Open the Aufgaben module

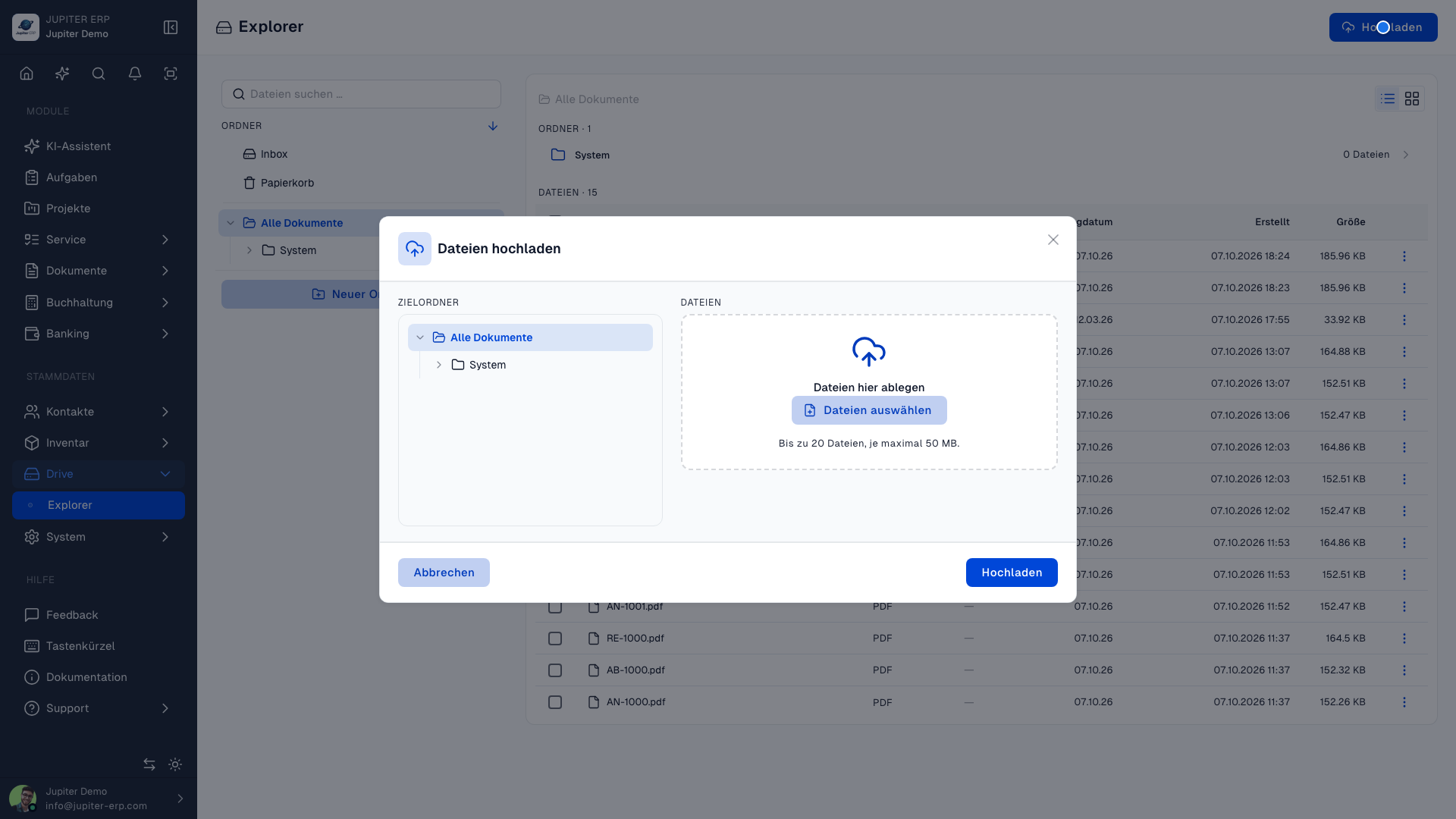(99, 177)
